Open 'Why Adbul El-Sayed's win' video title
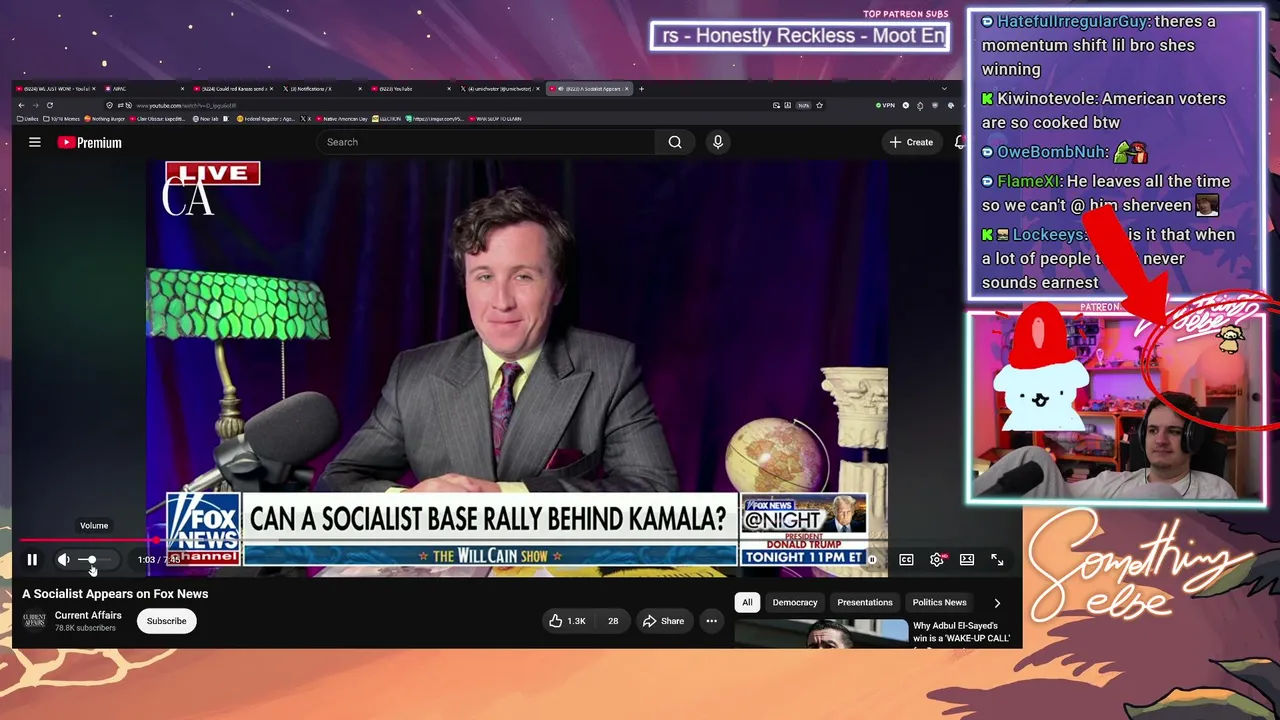 point(962,632)
